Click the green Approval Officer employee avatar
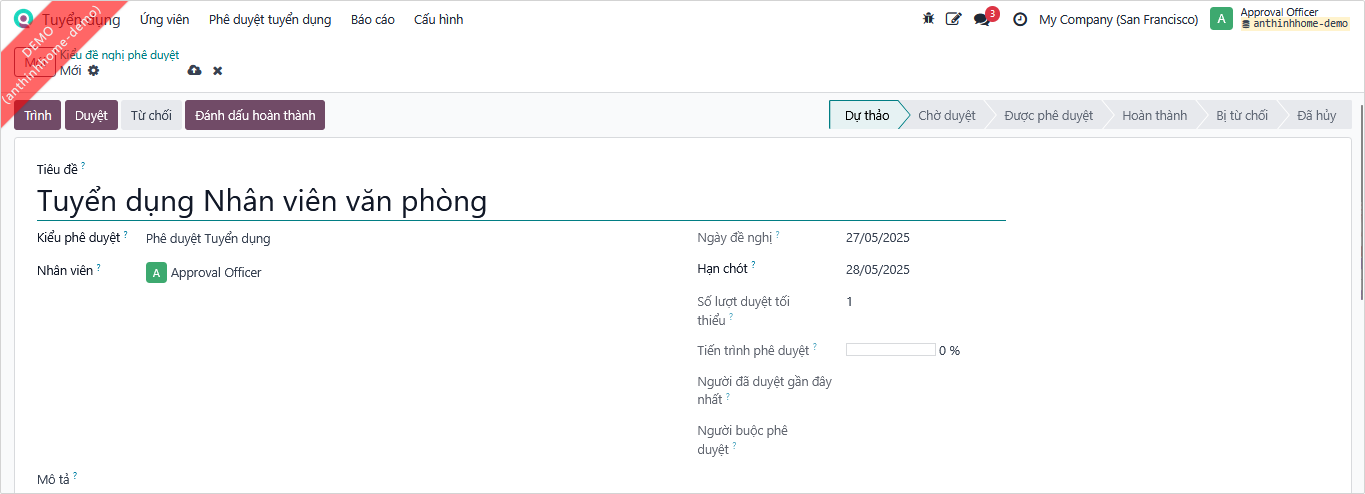 [x=156, y=272]
